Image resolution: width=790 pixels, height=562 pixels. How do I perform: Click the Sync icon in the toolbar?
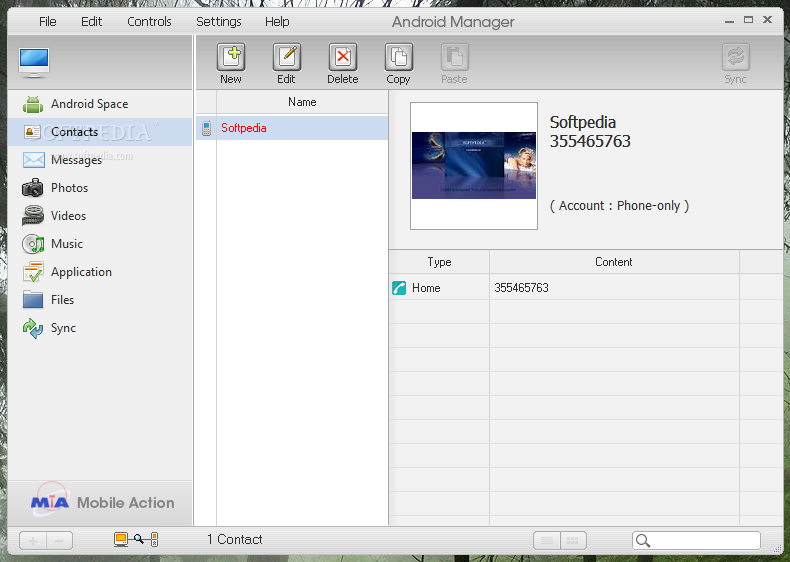[736, 57]
